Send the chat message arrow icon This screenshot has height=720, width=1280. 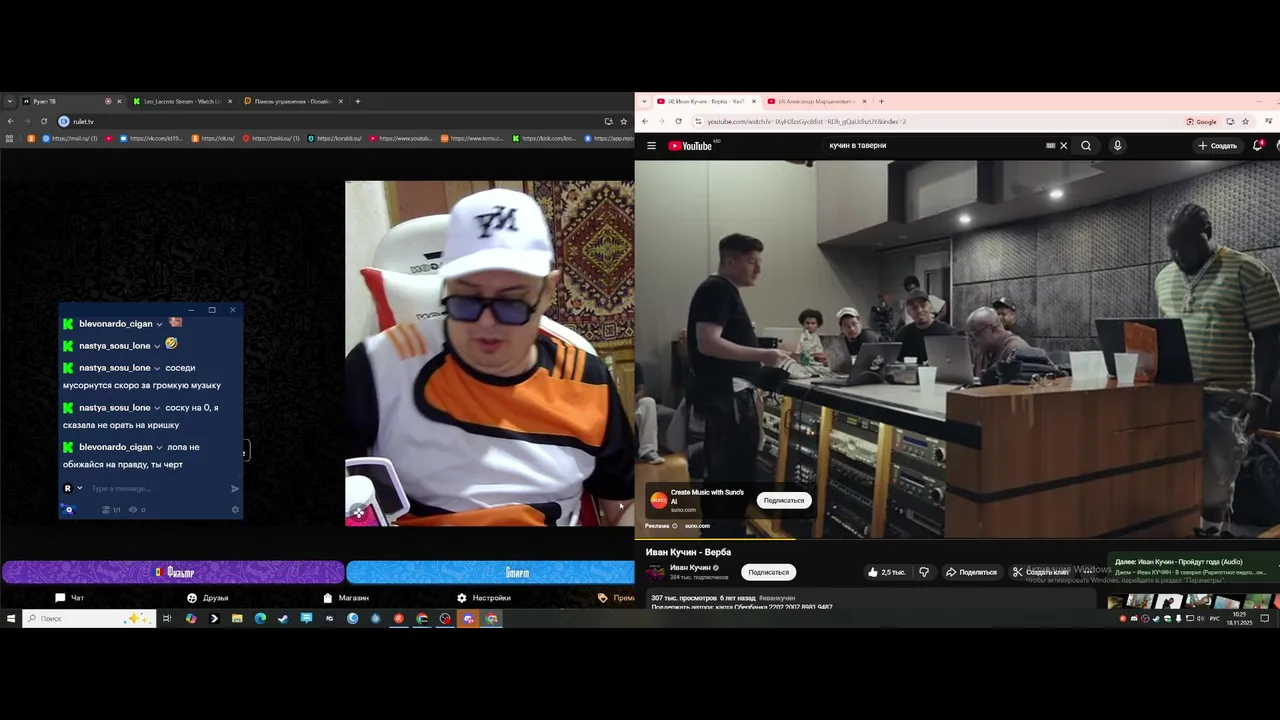(x=235, y=489)
